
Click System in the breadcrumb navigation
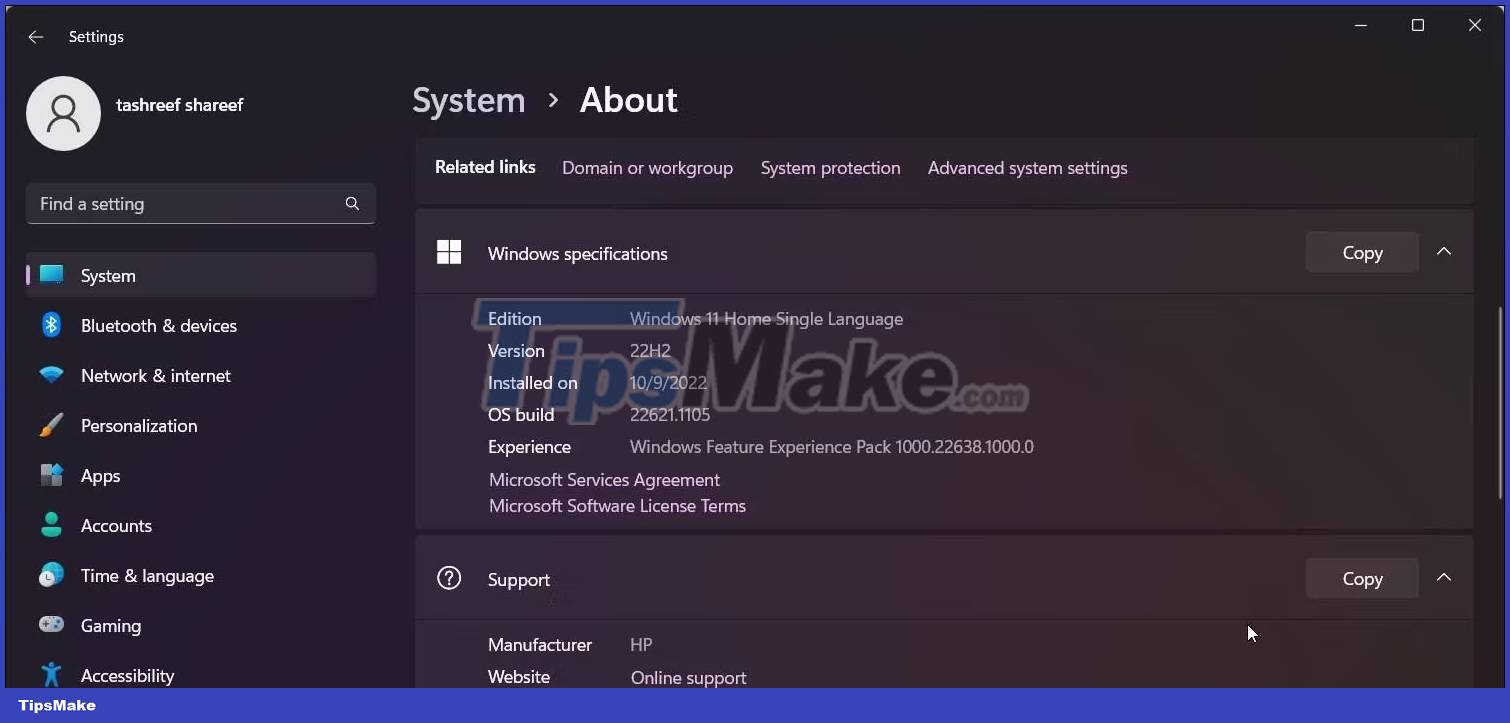pos(468,100)
